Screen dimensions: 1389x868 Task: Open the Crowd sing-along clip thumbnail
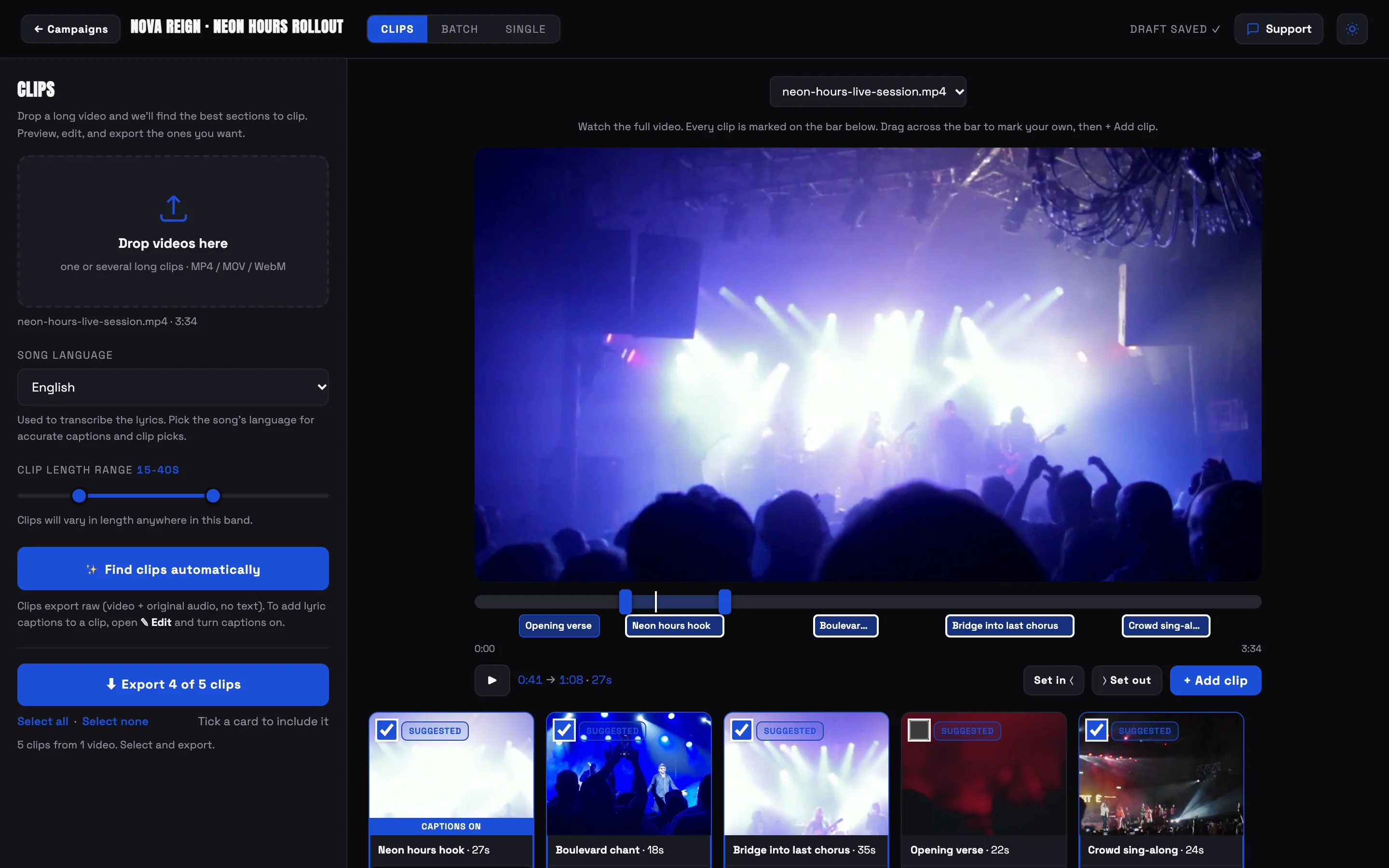1160,774
